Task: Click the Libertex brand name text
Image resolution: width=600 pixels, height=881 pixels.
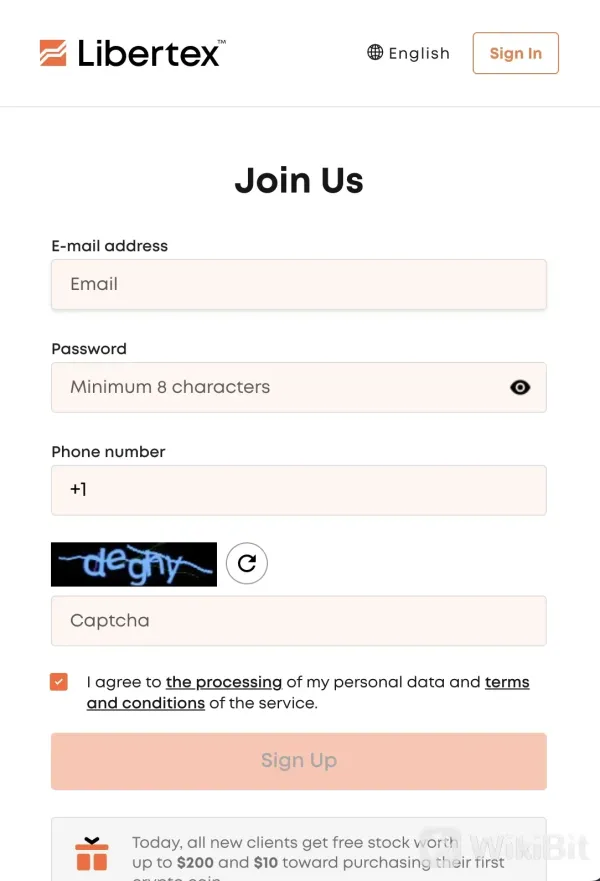Action: [x=150, y=53]
